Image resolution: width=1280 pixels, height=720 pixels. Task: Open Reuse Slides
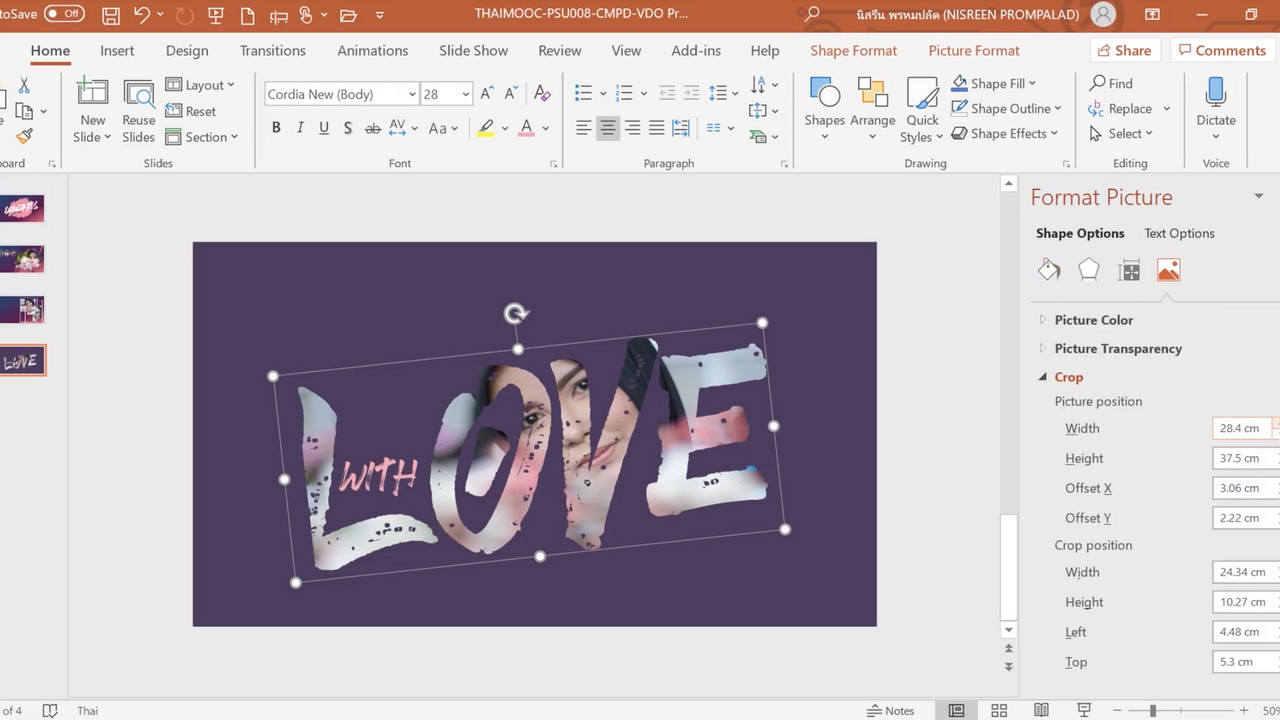click(x=139, y=110)
